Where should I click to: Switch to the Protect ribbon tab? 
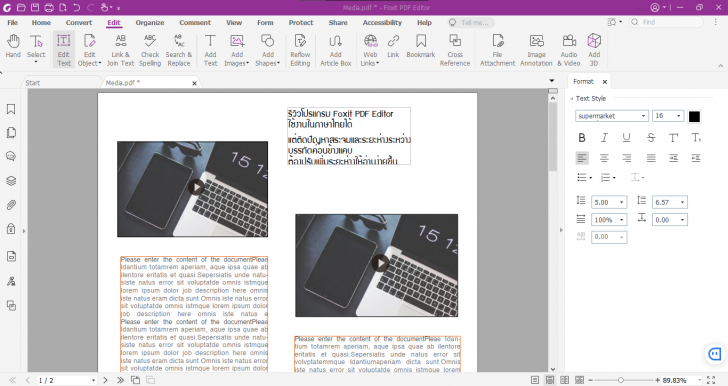pyautogui.click(x=301, y=22)
